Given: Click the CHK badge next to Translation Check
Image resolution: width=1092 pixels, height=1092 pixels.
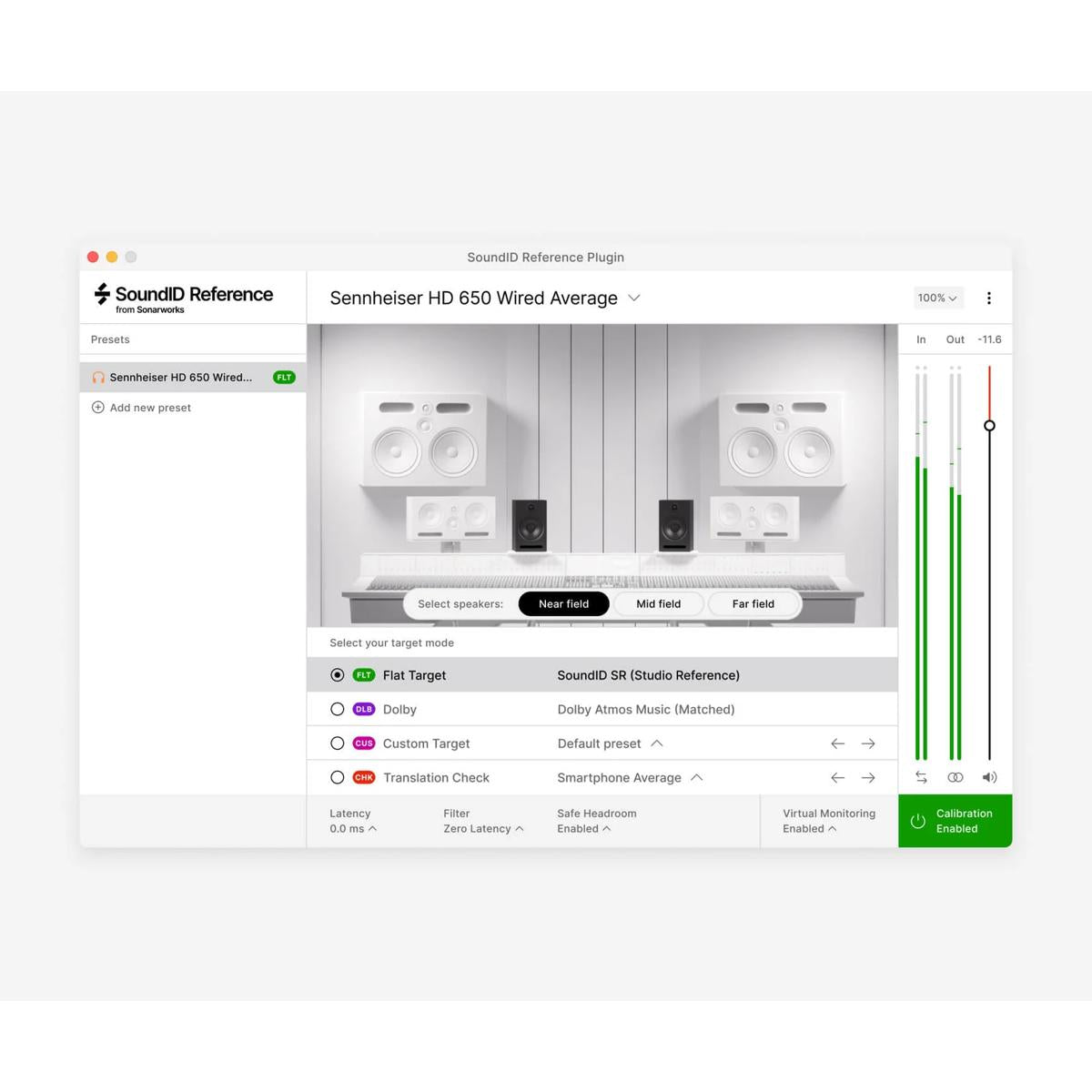Looking at the screenshot, I should pos(363,777).
